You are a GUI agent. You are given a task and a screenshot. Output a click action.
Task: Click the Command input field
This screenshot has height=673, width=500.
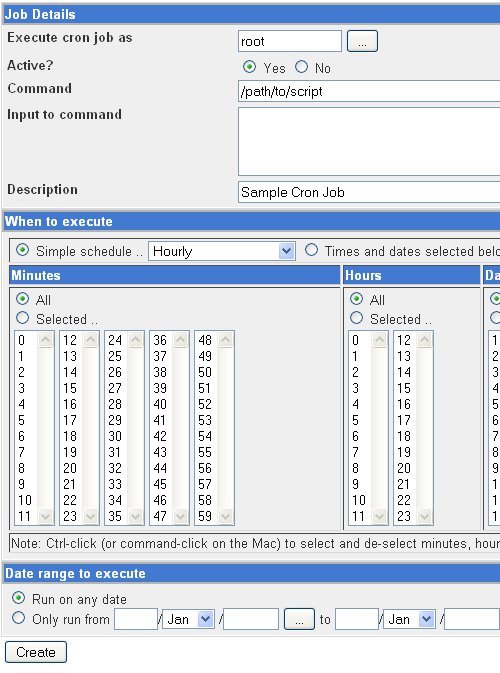[x=369, y=91]
